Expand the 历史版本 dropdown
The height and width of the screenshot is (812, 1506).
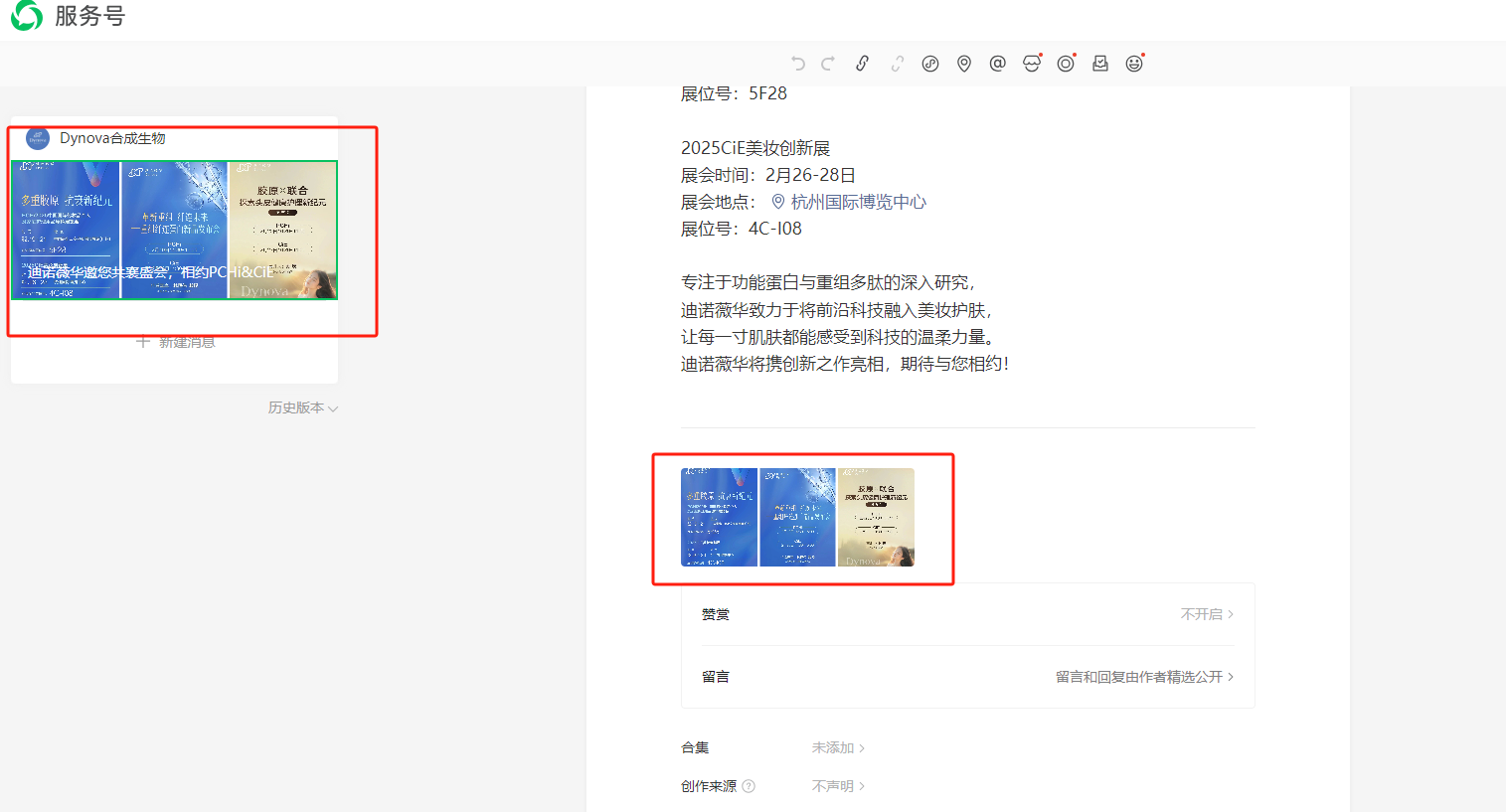pos(303,407)
